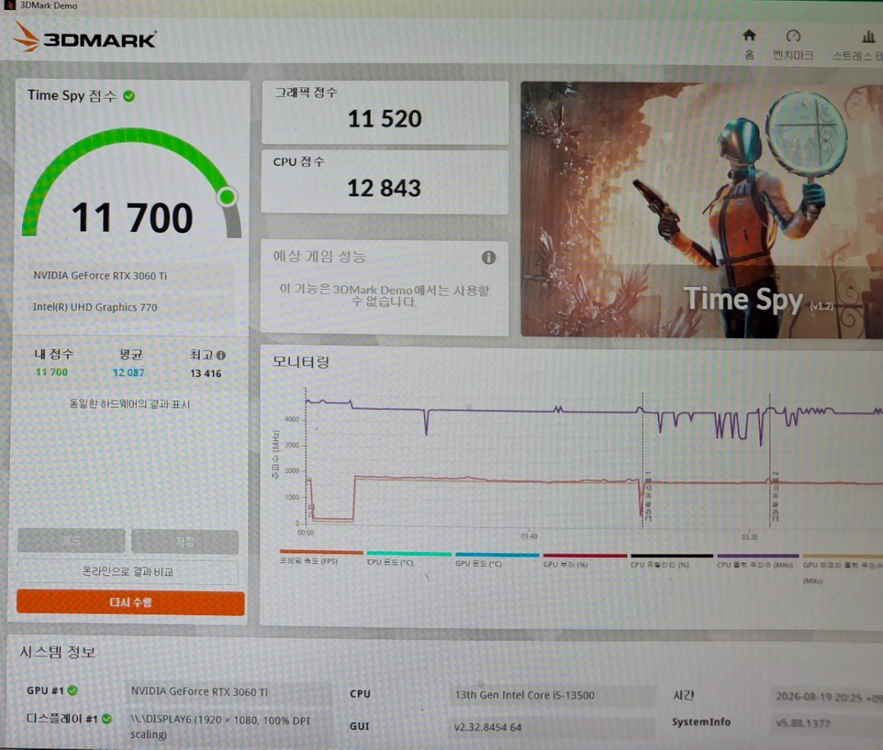Click the Time Spy artwork thumbnail

(x=702, y=210)
